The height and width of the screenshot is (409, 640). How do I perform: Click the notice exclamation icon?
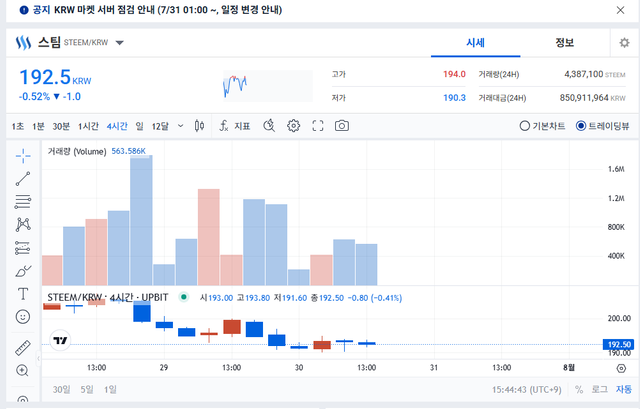tap(24, 10)
